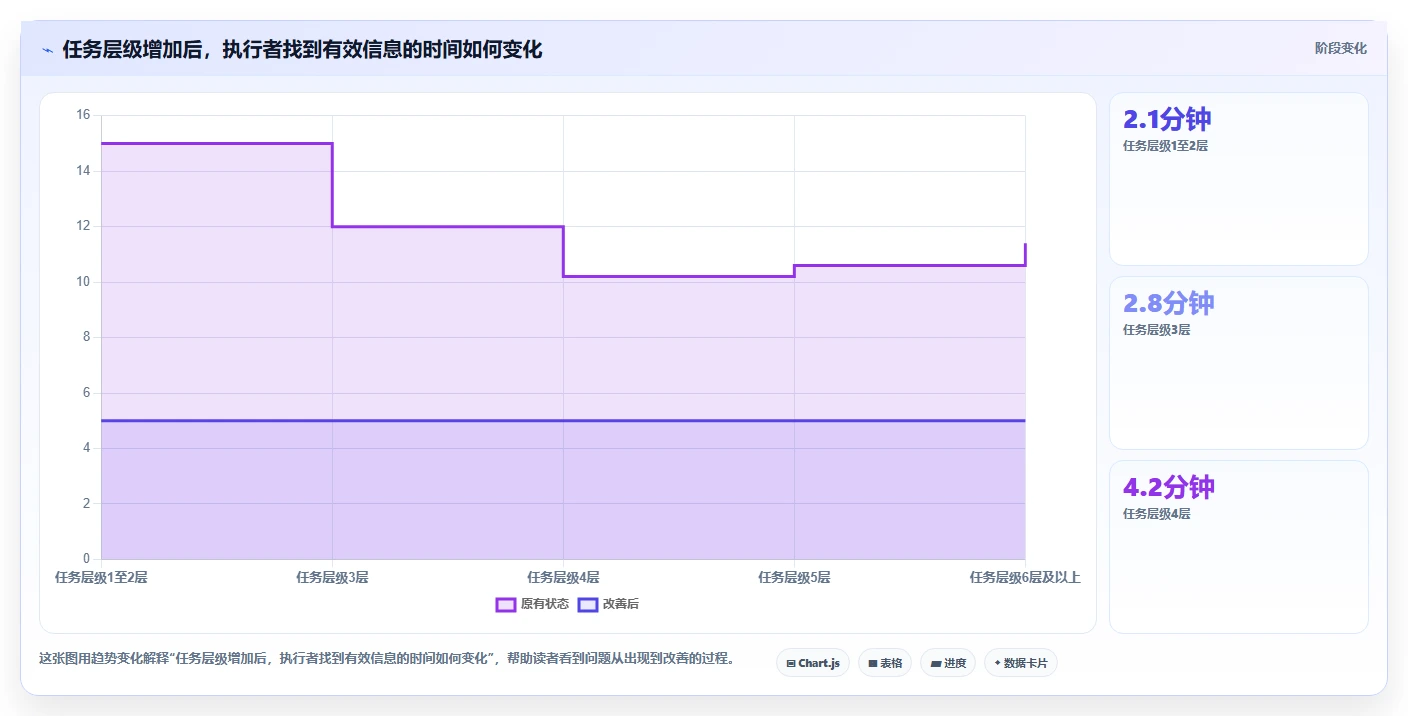The image size is (1408, 716).
Task: Click the y-axis value 0
Action: pos(86,559)
